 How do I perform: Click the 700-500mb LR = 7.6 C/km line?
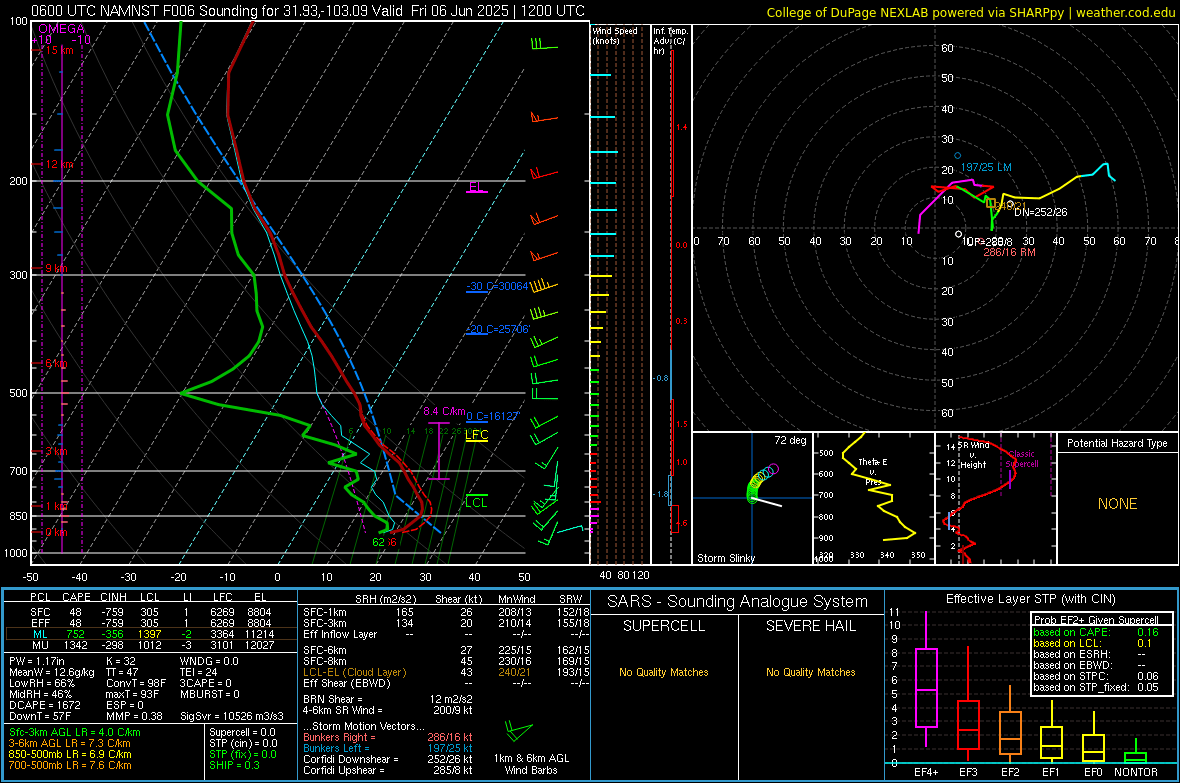(70, 765)
